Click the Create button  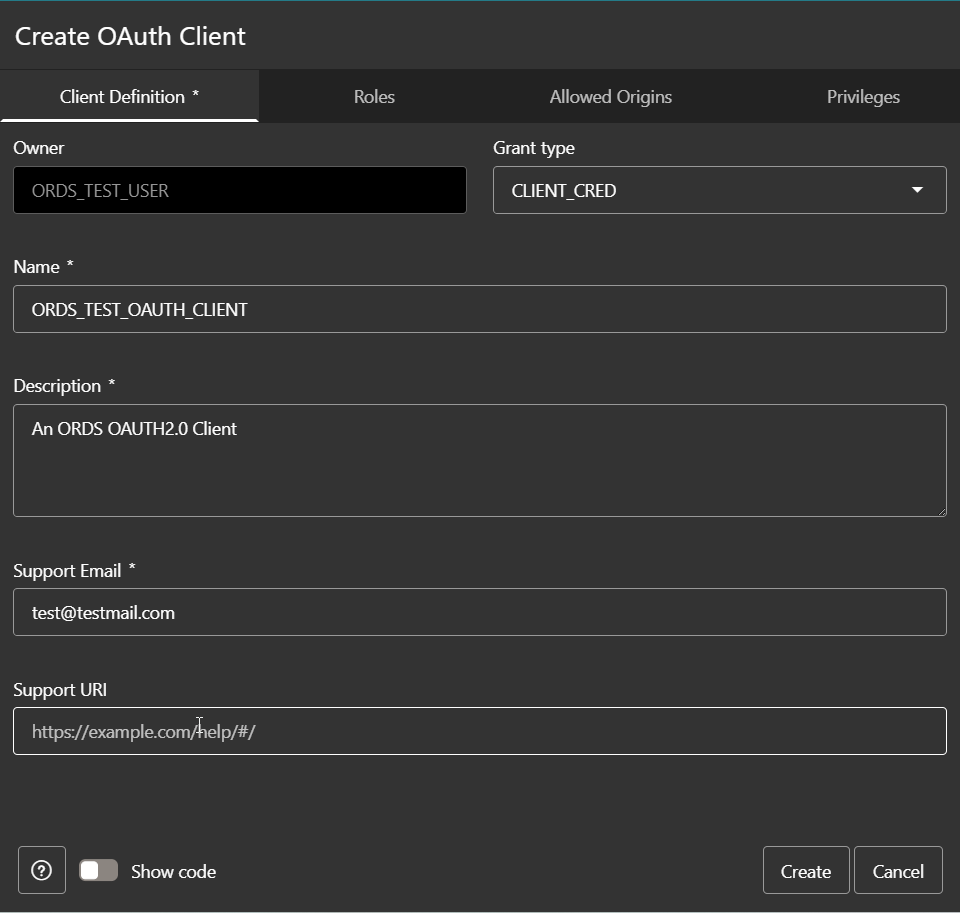tap(806, 870)
